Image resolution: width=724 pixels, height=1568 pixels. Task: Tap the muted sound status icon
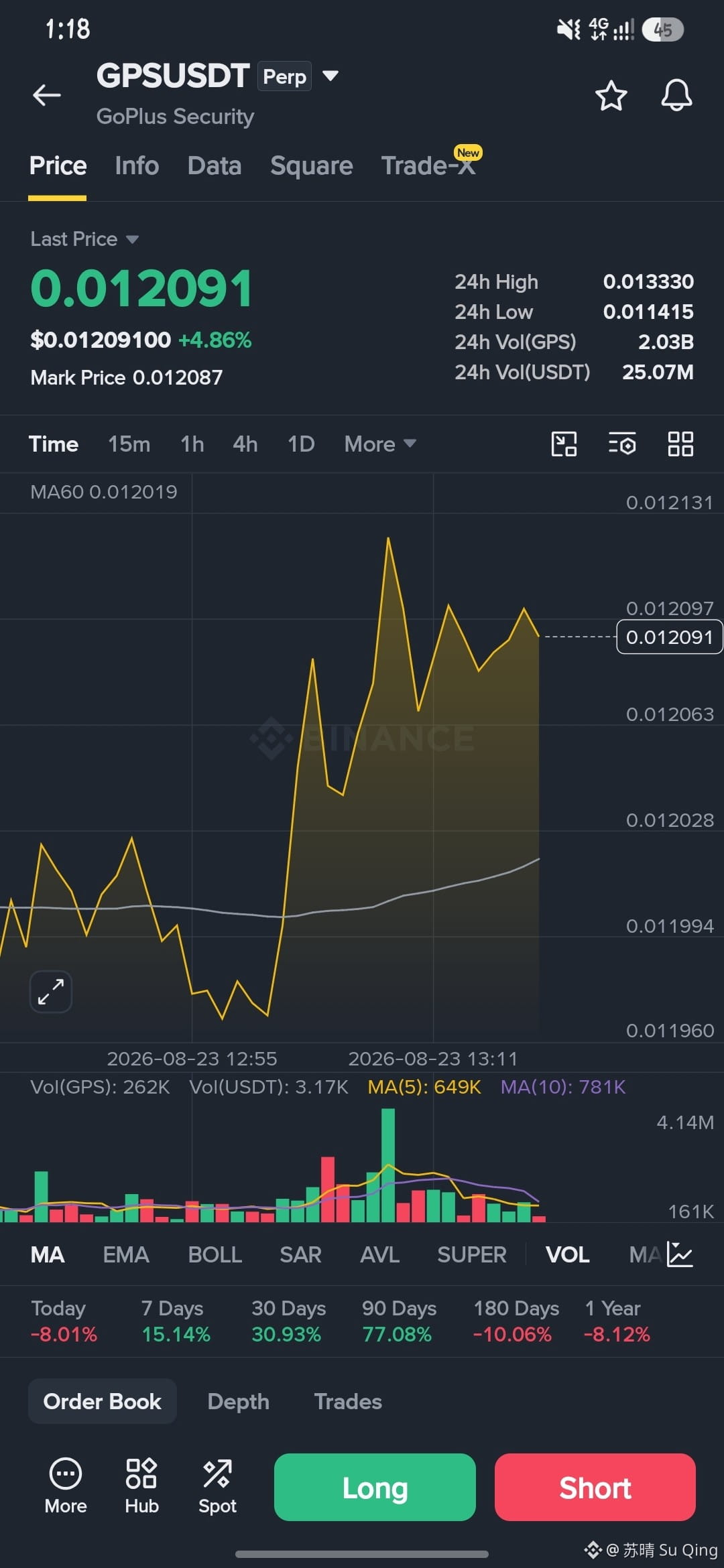pos(568,29)
